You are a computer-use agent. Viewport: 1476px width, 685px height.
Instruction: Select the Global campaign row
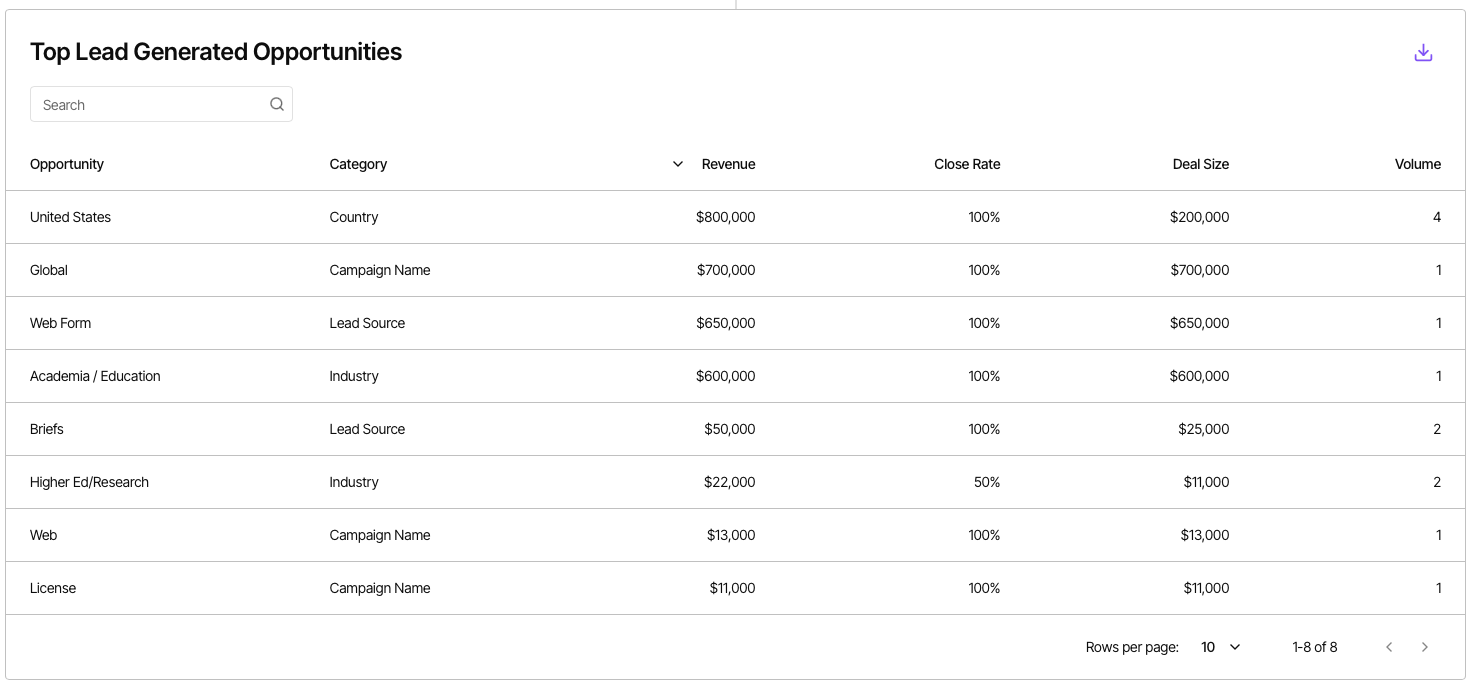pos(736,270)
